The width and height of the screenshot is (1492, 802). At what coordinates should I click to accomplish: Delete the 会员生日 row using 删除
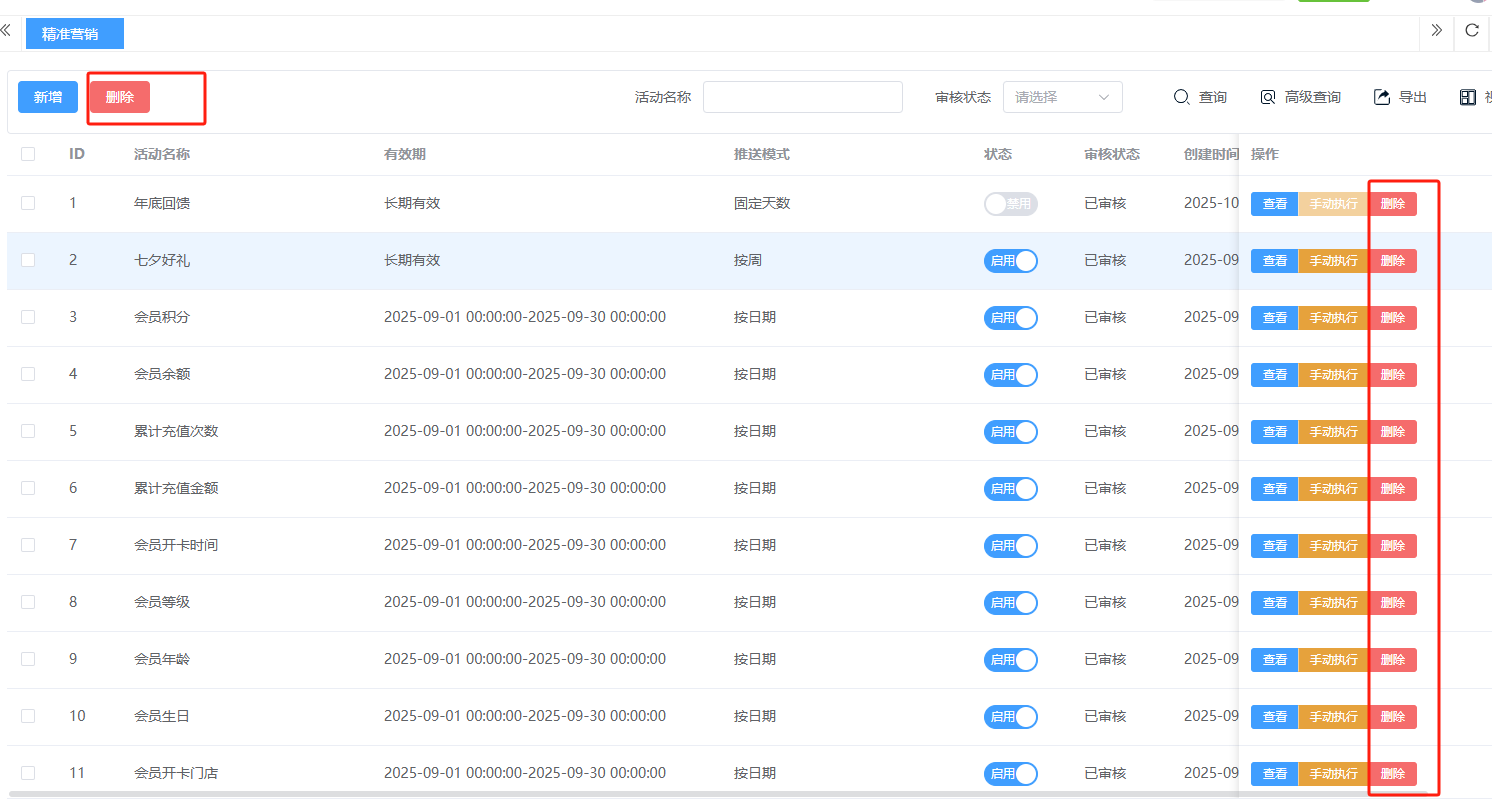(x=1392, y=717)
